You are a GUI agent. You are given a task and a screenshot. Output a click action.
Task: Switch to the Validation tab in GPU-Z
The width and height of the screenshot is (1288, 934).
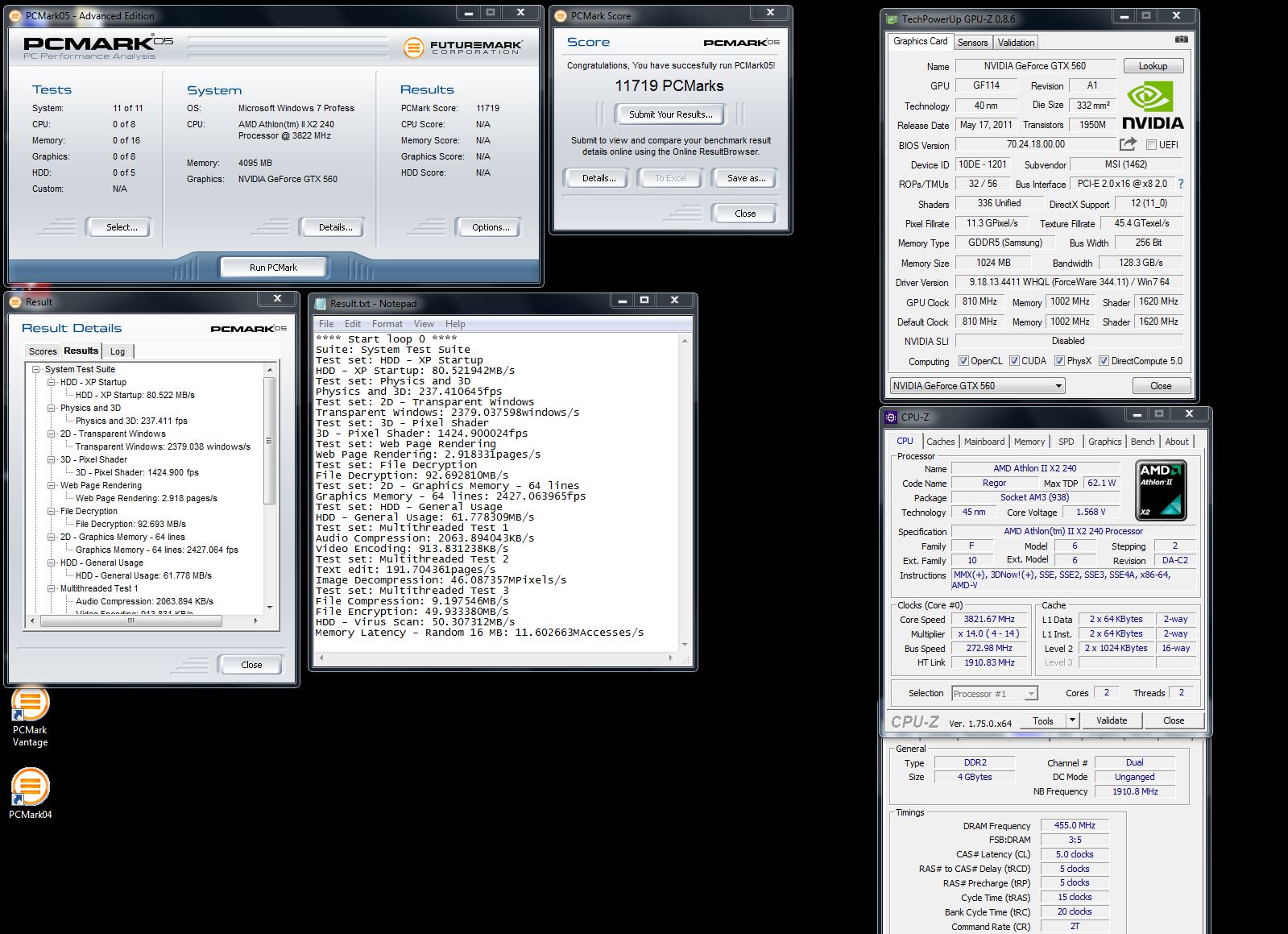1016,43
